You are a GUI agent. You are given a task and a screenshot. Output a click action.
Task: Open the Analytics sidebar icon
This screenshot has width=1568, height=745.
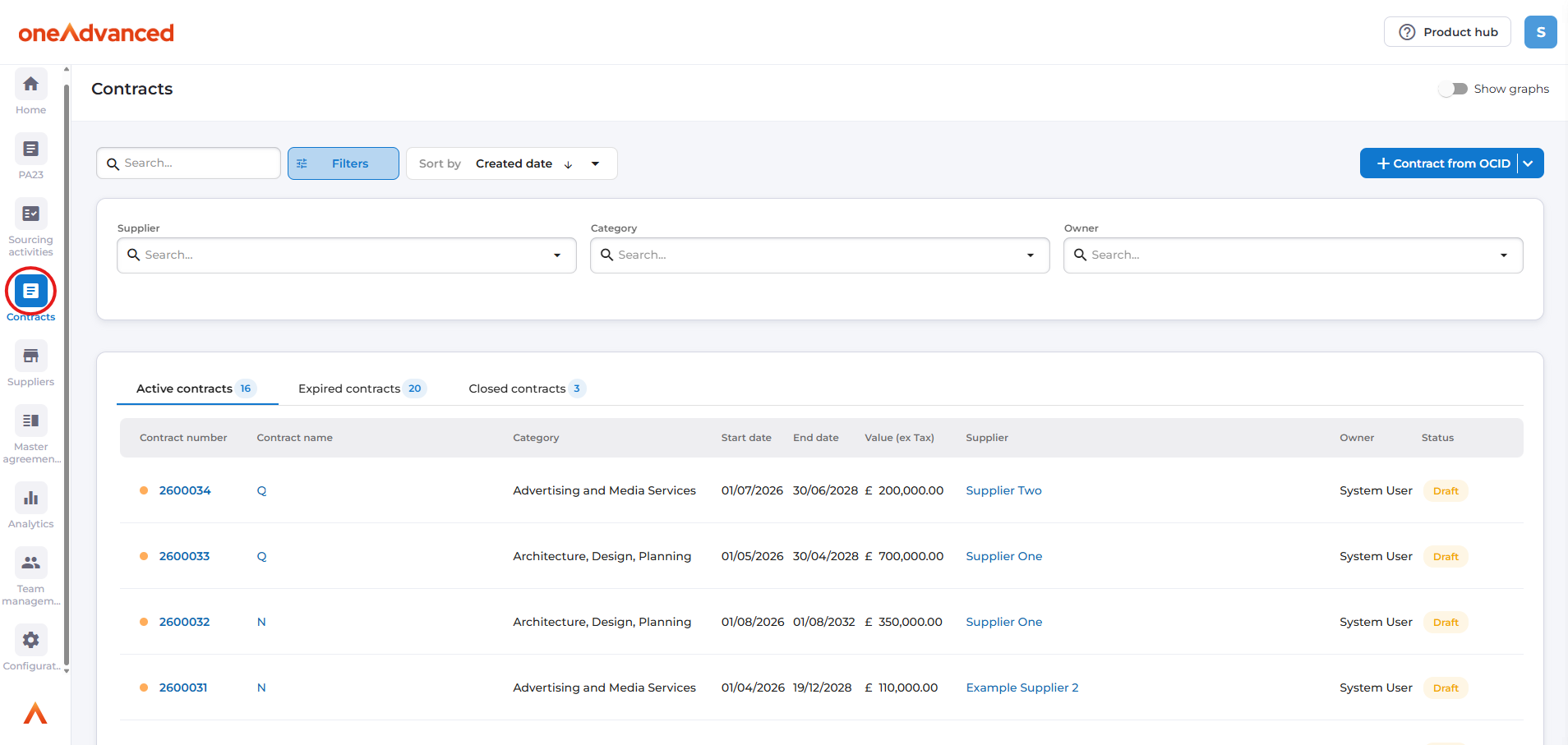coord(30,499)
